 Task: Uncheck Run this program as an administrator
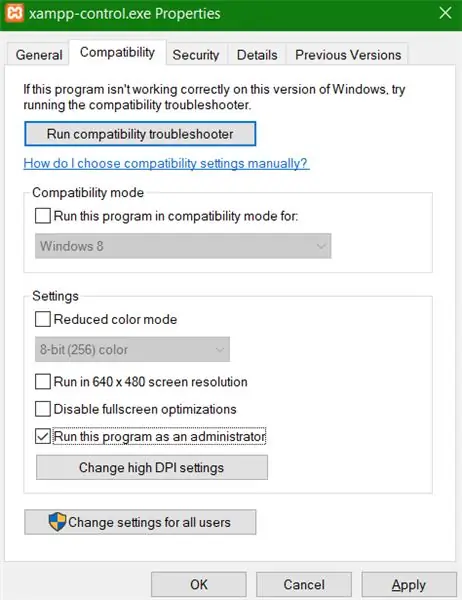(42, 436)
